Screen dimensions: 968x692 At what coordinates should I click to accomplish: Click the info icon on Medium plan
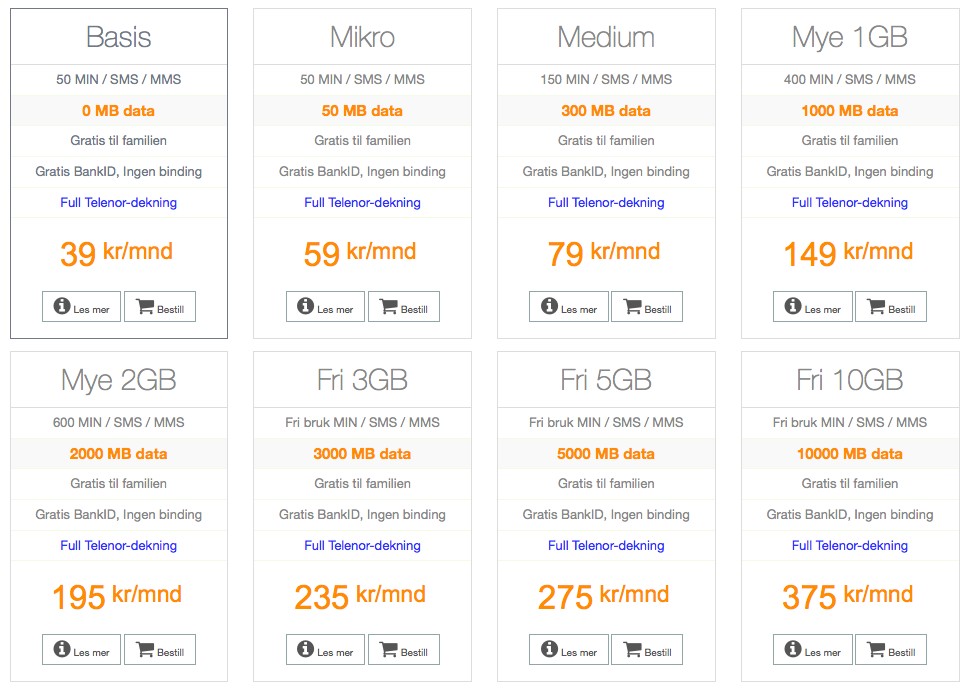(x=549, y=306)
